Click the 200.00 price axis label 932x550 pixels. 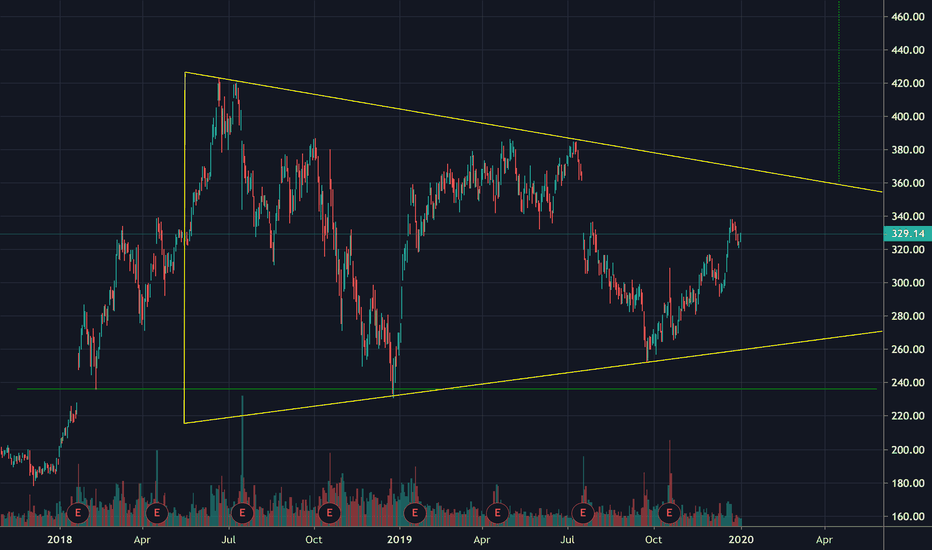pos(908,450)
